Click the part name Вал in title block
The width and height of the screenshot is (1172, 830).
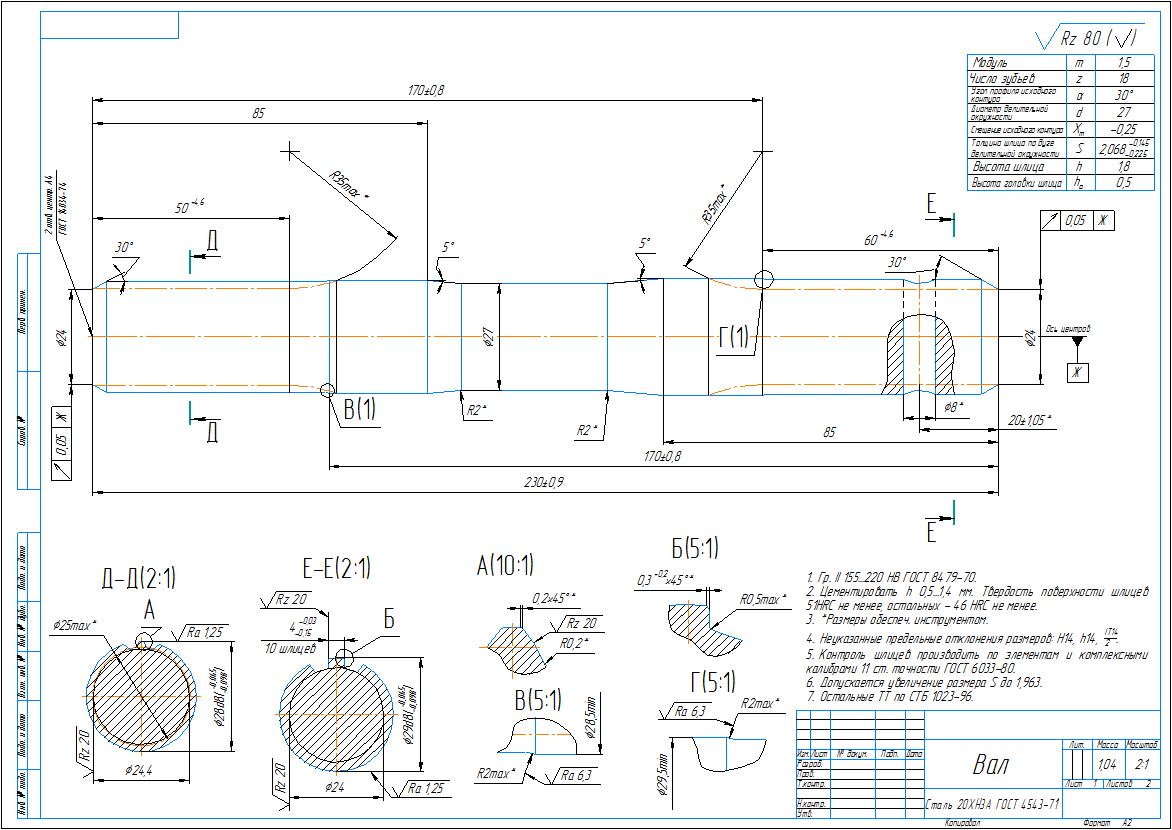[x=990, y=764]
